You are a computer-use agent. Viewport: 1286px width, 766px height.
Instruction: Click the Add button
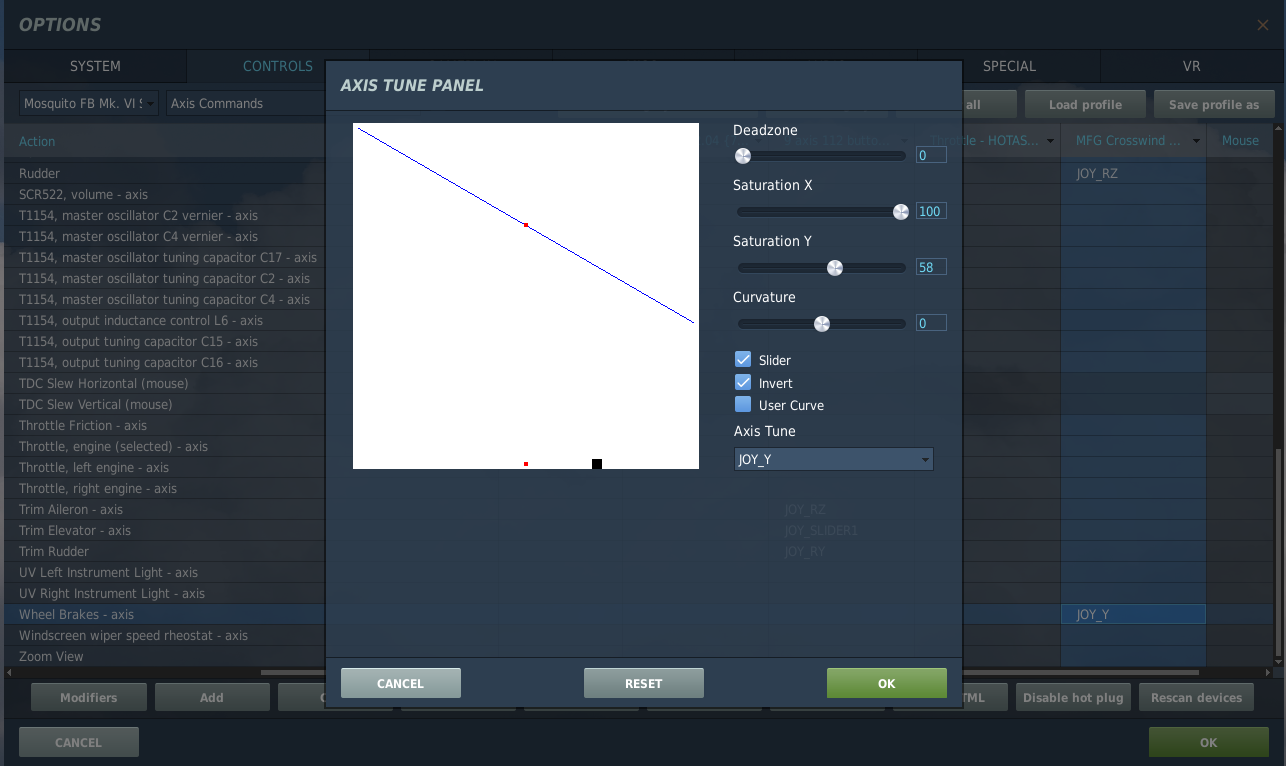pyautogui.click(x=212, y=697)
